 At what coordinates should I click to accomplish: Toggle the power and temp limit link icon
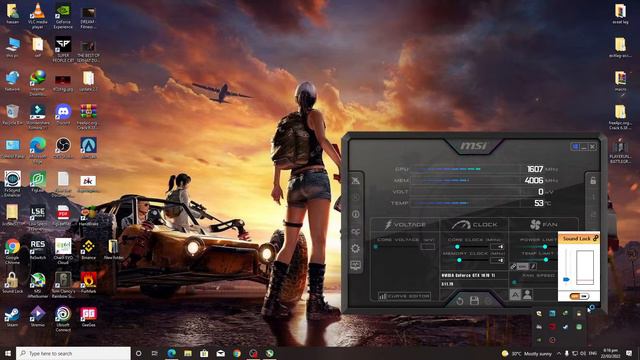tap(513, 267)
